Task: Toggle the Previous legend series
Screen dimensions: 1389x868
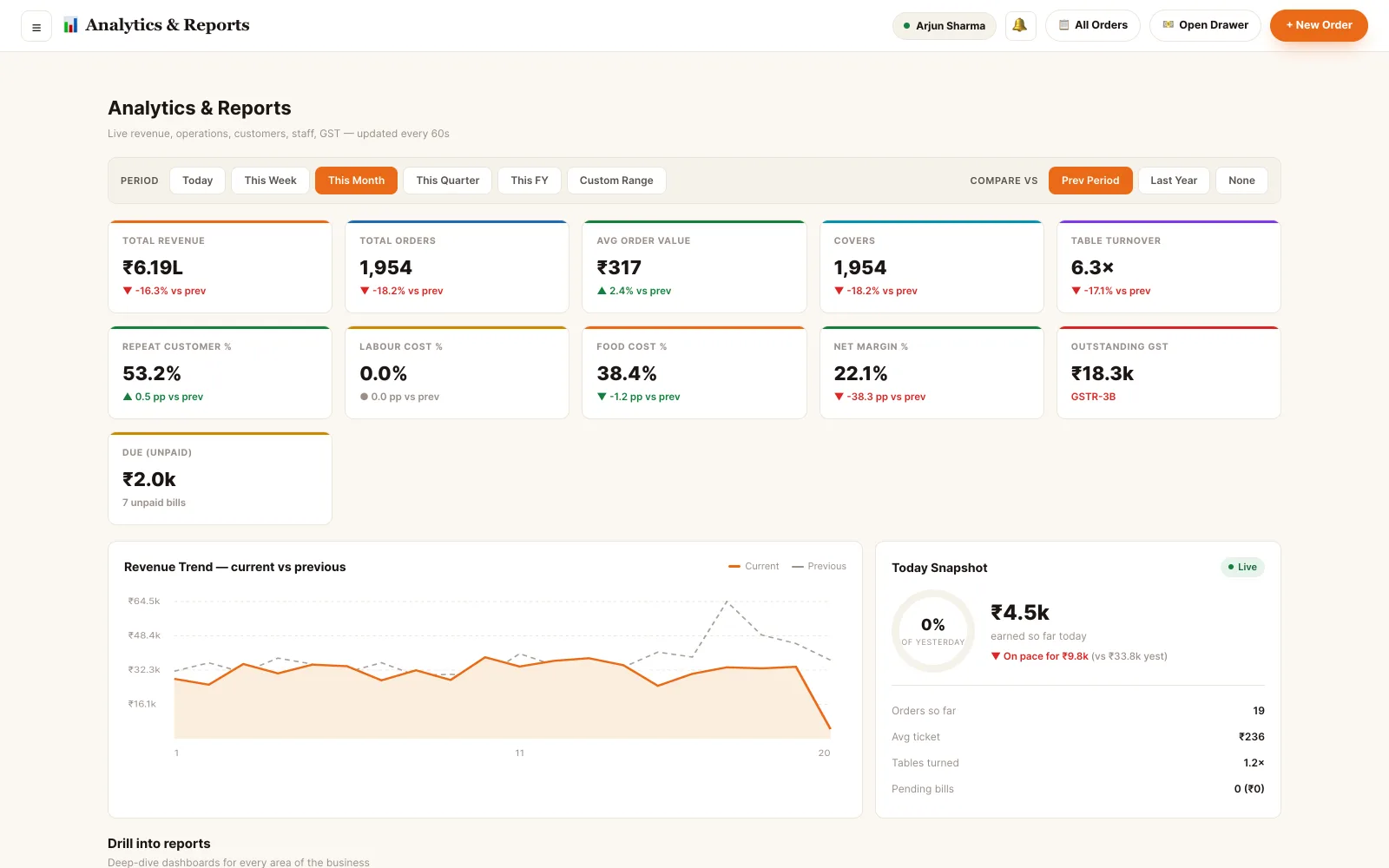Action: point(819,566)
